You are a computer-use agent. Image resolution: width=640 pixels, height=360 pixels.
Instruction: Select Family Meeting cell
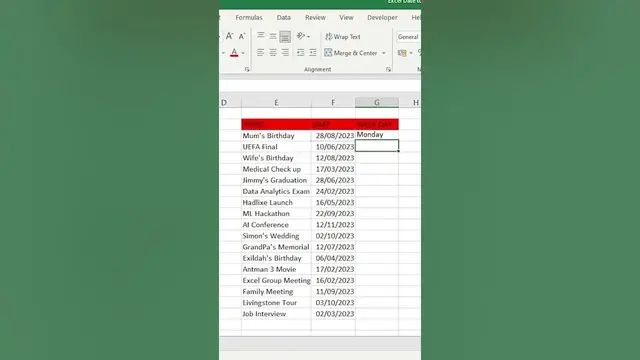click(x=276, y=291)
